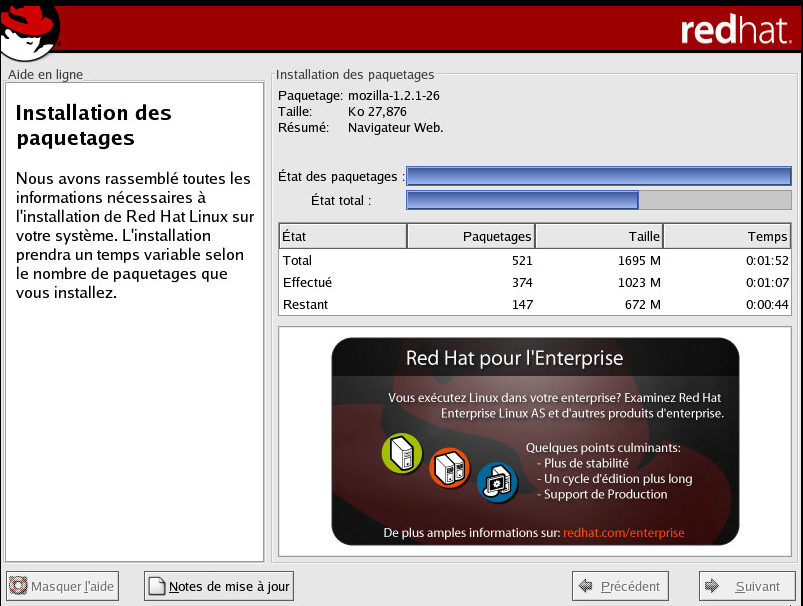Click the État column header
Viewport: 803px width, 606px height.
click(343, 236)
